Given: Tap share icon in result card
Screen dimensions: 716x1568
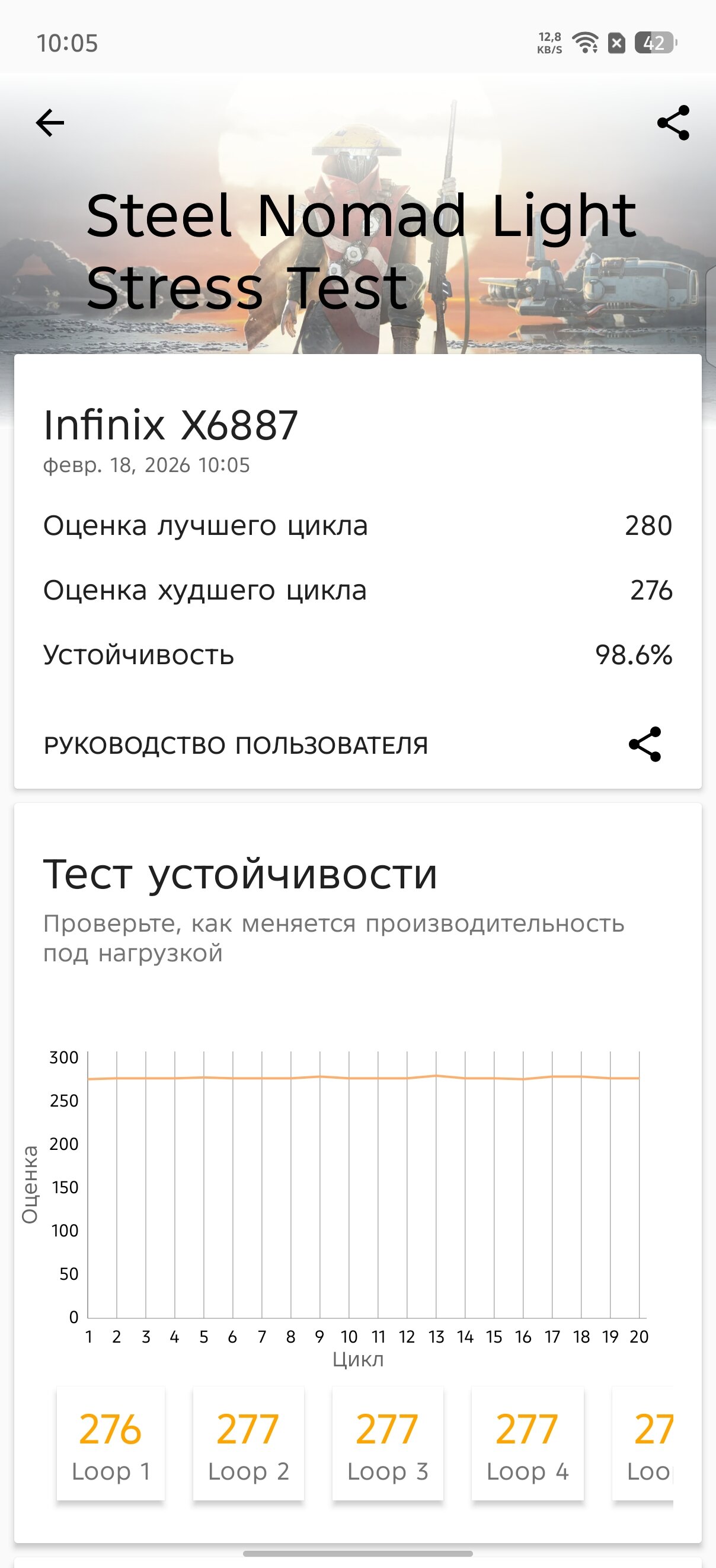Looking at the screenshot, I should coord(645,744).
